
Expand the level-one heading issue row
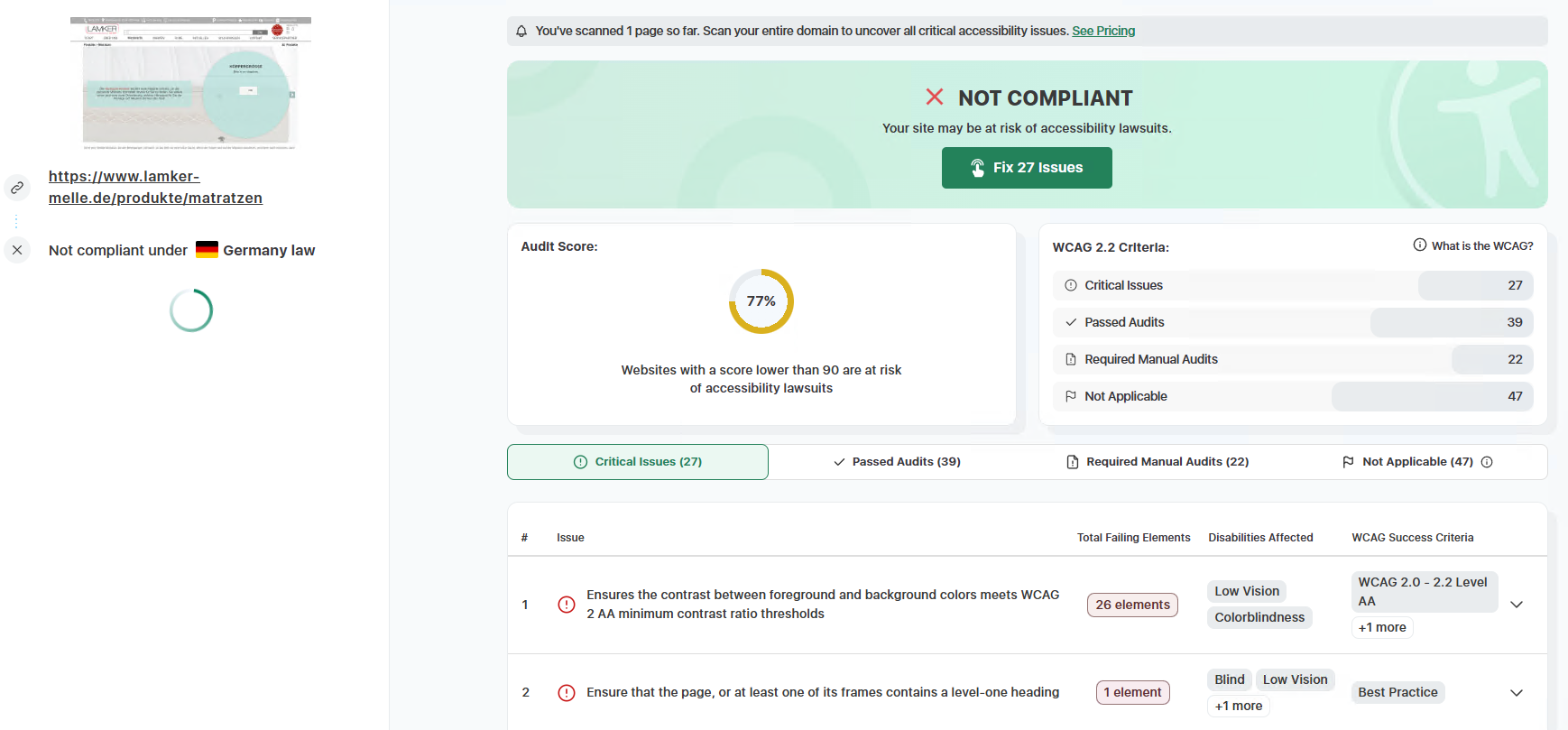click(1517, 693)
